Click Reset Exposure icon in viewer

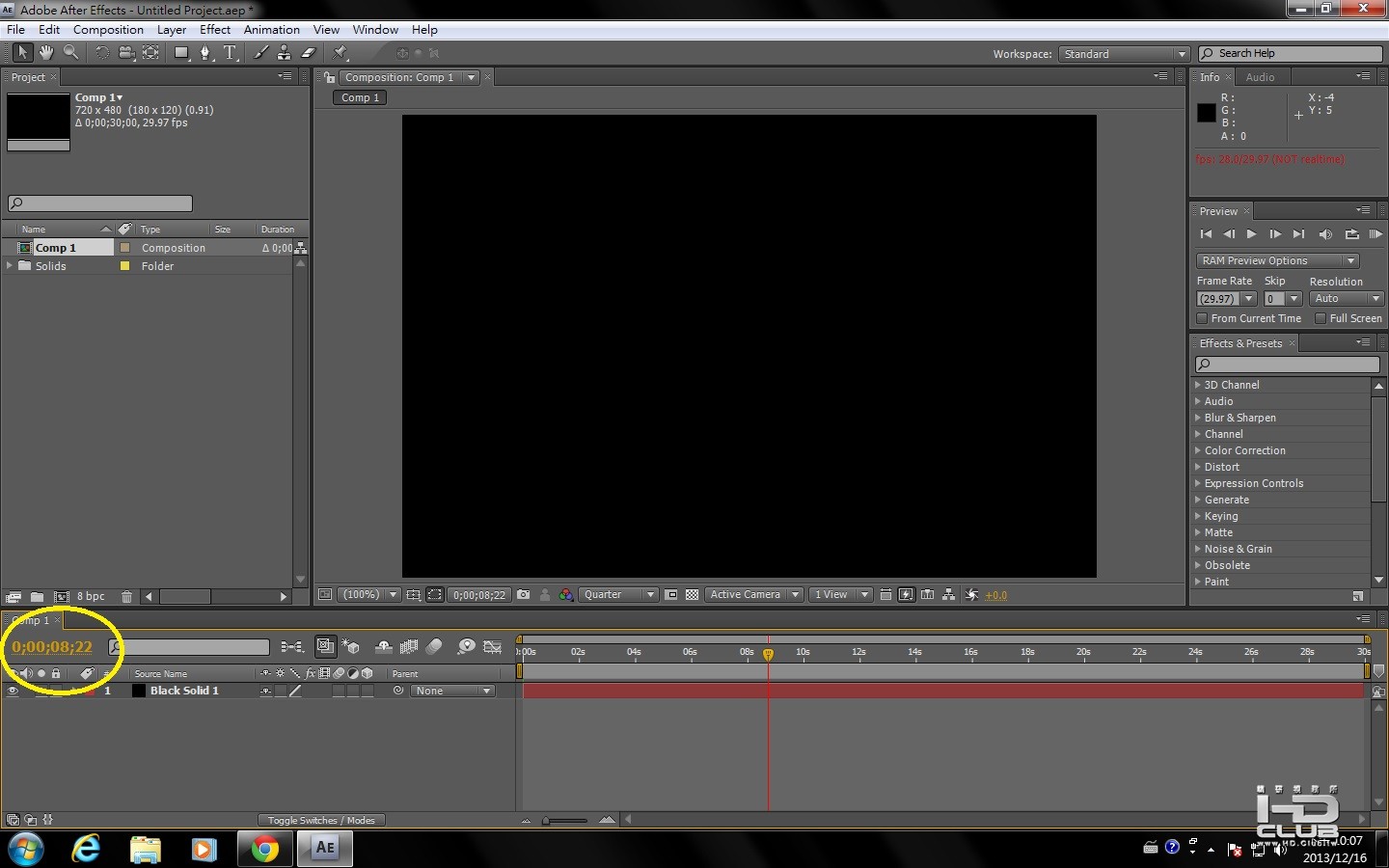(x=971, y=595)
